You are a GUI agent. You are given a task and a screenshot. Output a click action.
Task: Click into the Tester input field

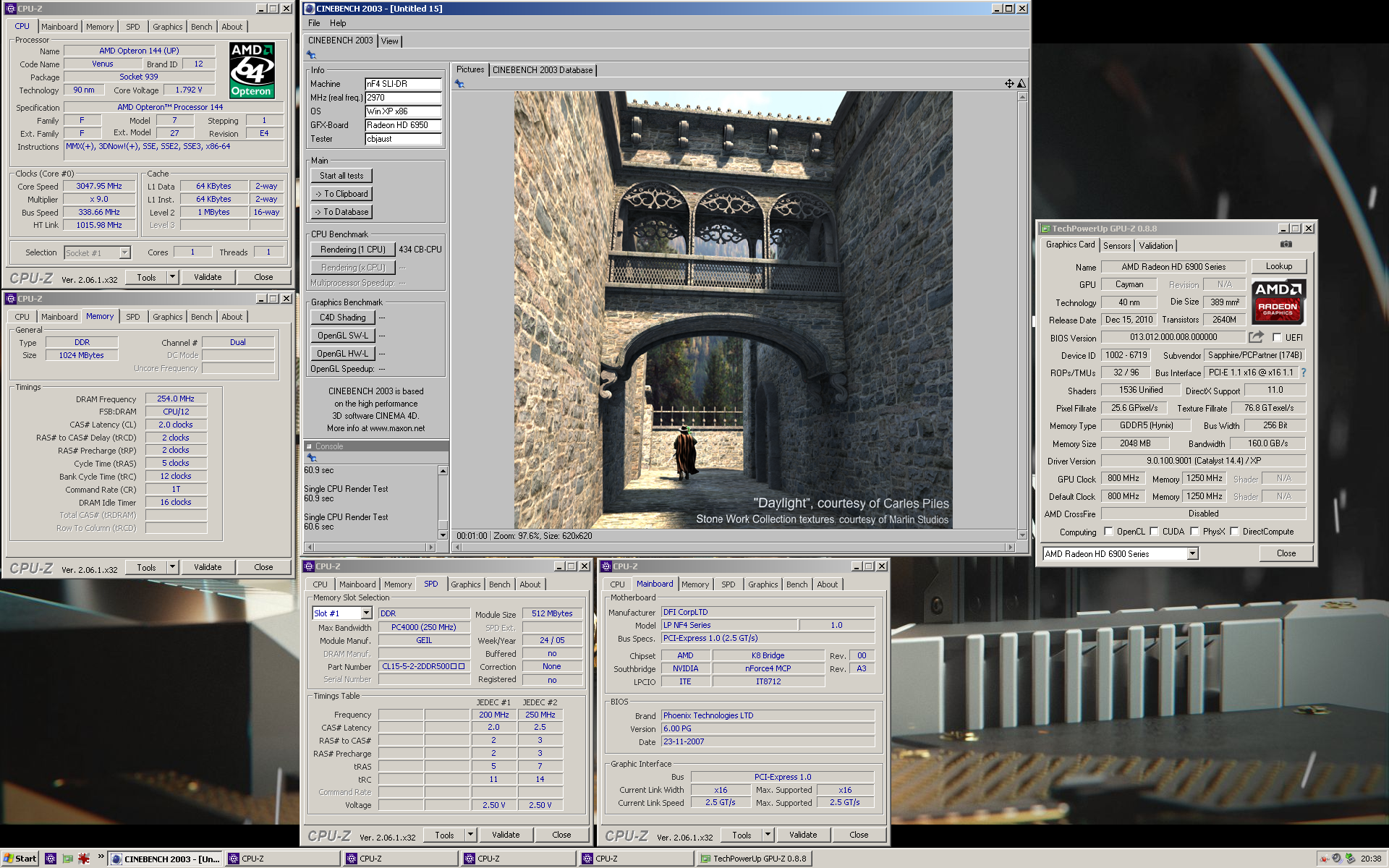(403, 139)
